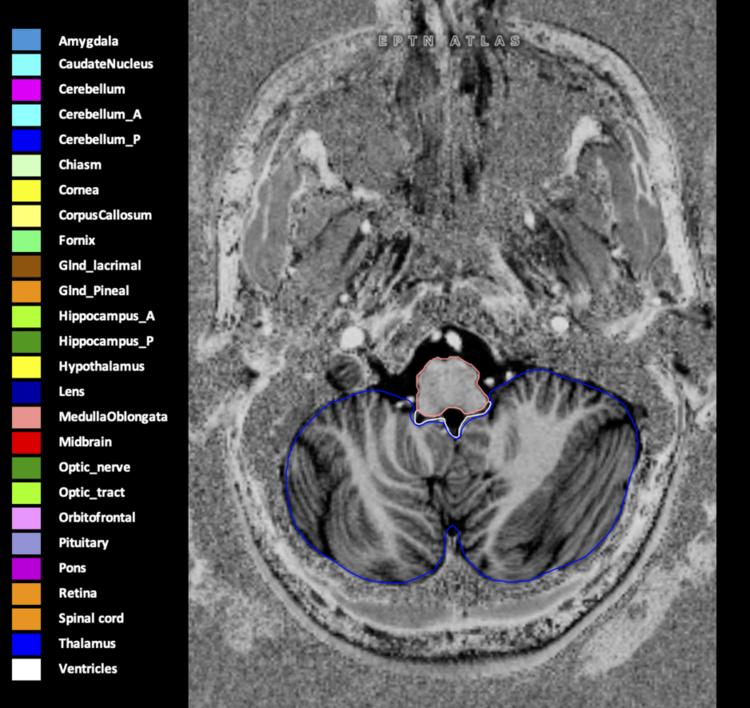Select the 'Ventricles' legend label

pos(88,668)
